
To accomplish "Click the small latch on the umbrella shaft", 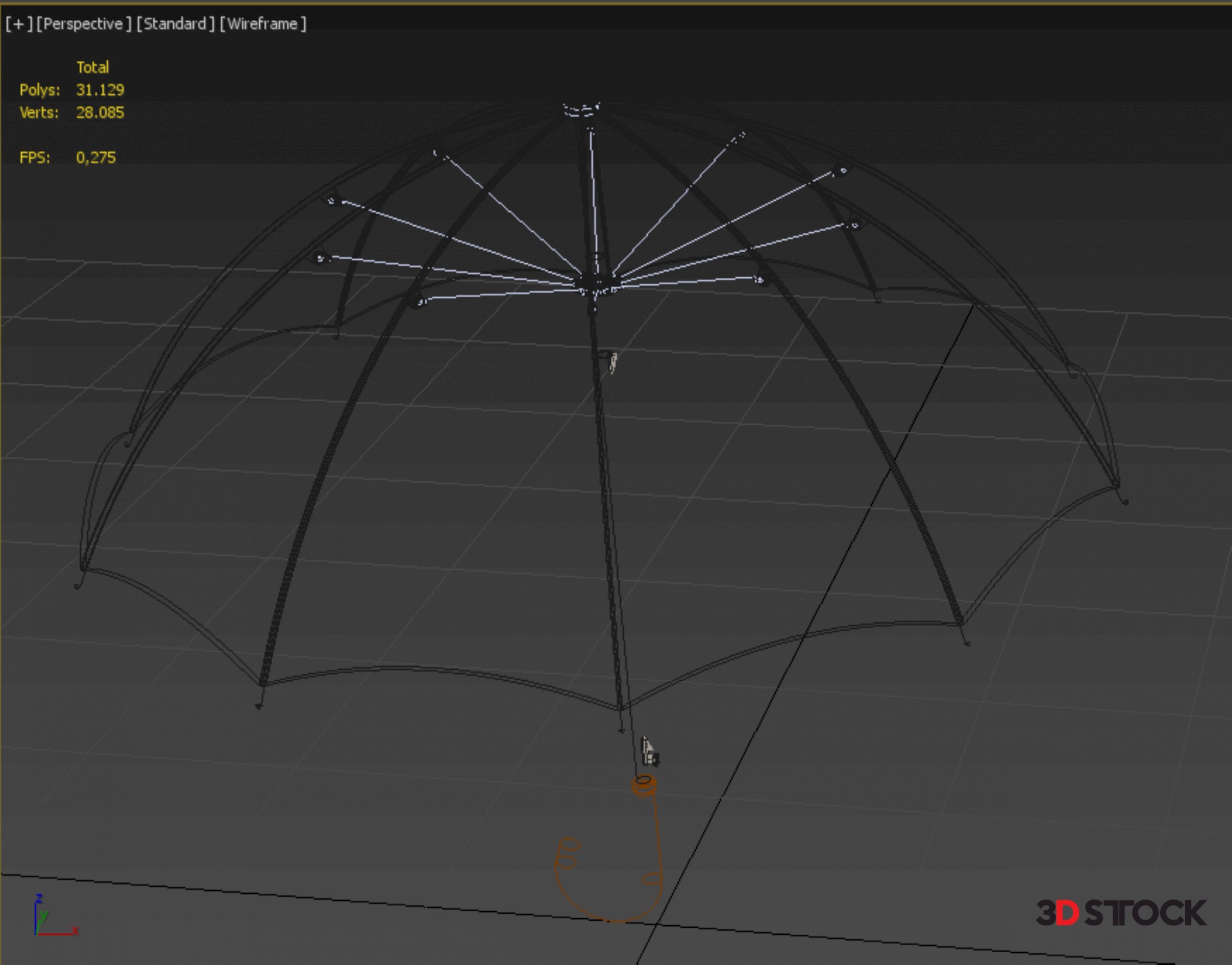I will [x=612, y=362].
